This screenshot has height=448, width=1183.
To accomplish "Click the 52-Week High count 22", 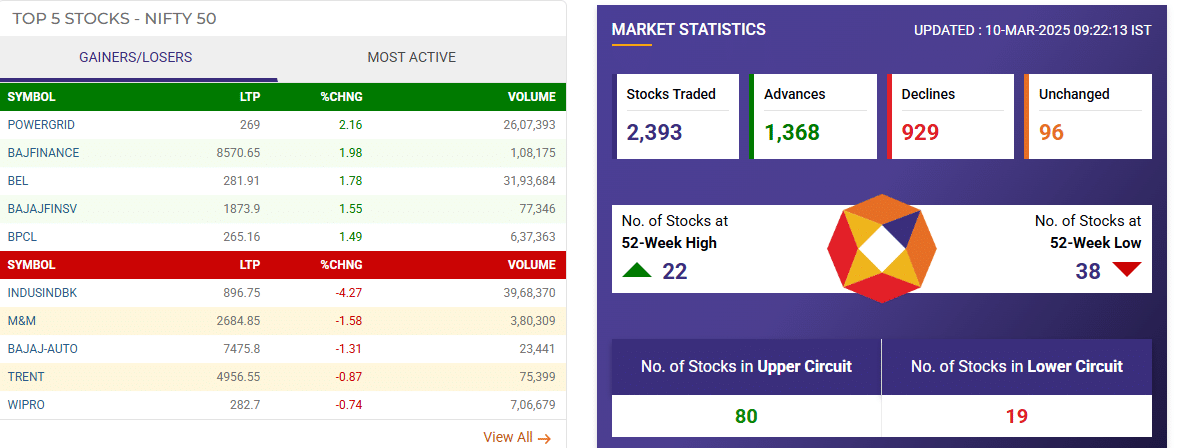I will (674, 271).
